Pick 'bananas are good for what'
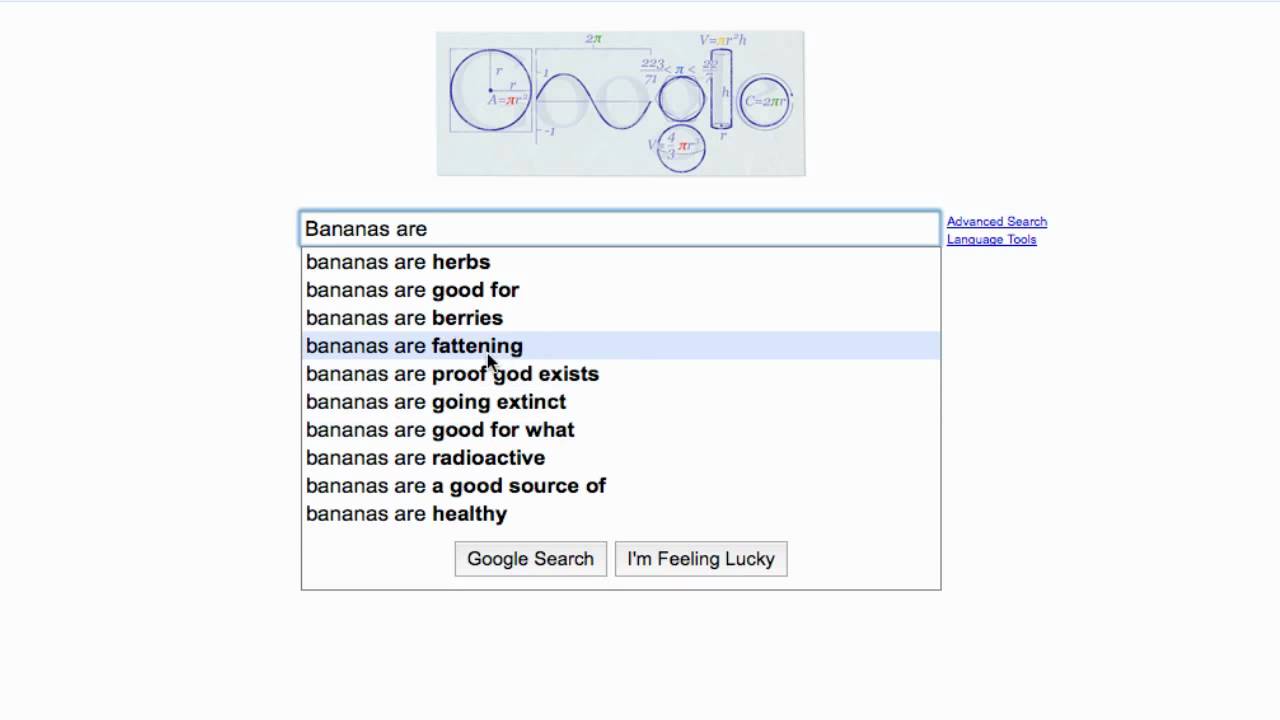Image resolution: width=1280 pixels, height=720 pixels. [x=440, y=430]
